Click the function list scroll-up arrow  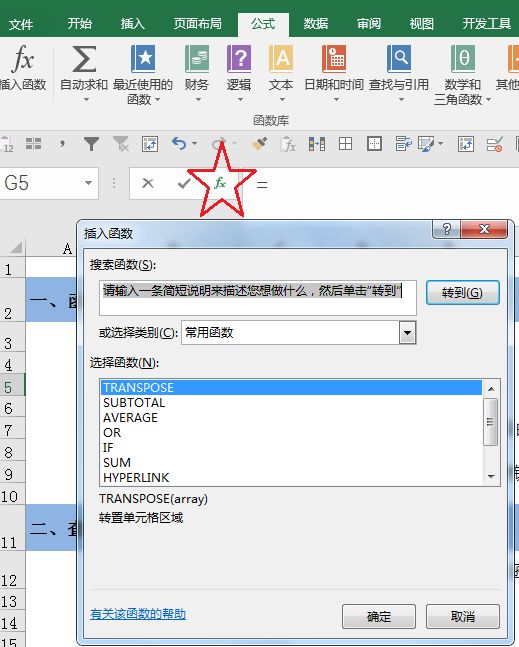coord(491,389)
